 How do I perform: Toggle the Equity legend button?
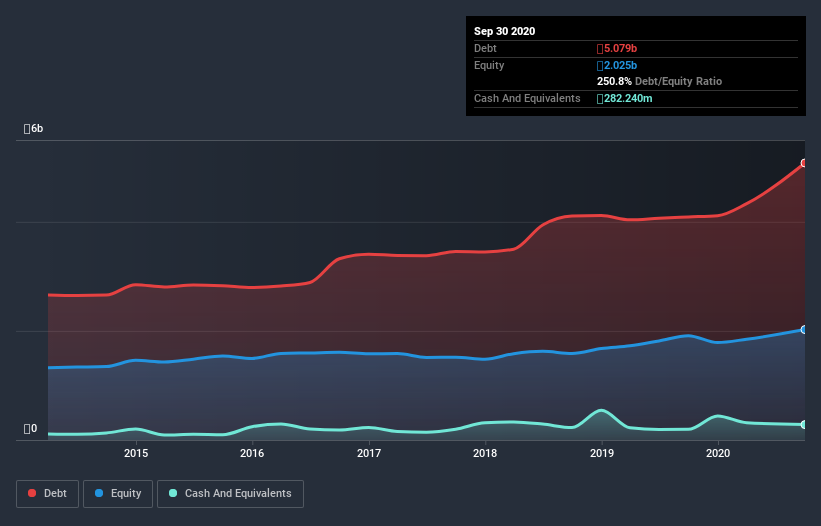[118, 494]
